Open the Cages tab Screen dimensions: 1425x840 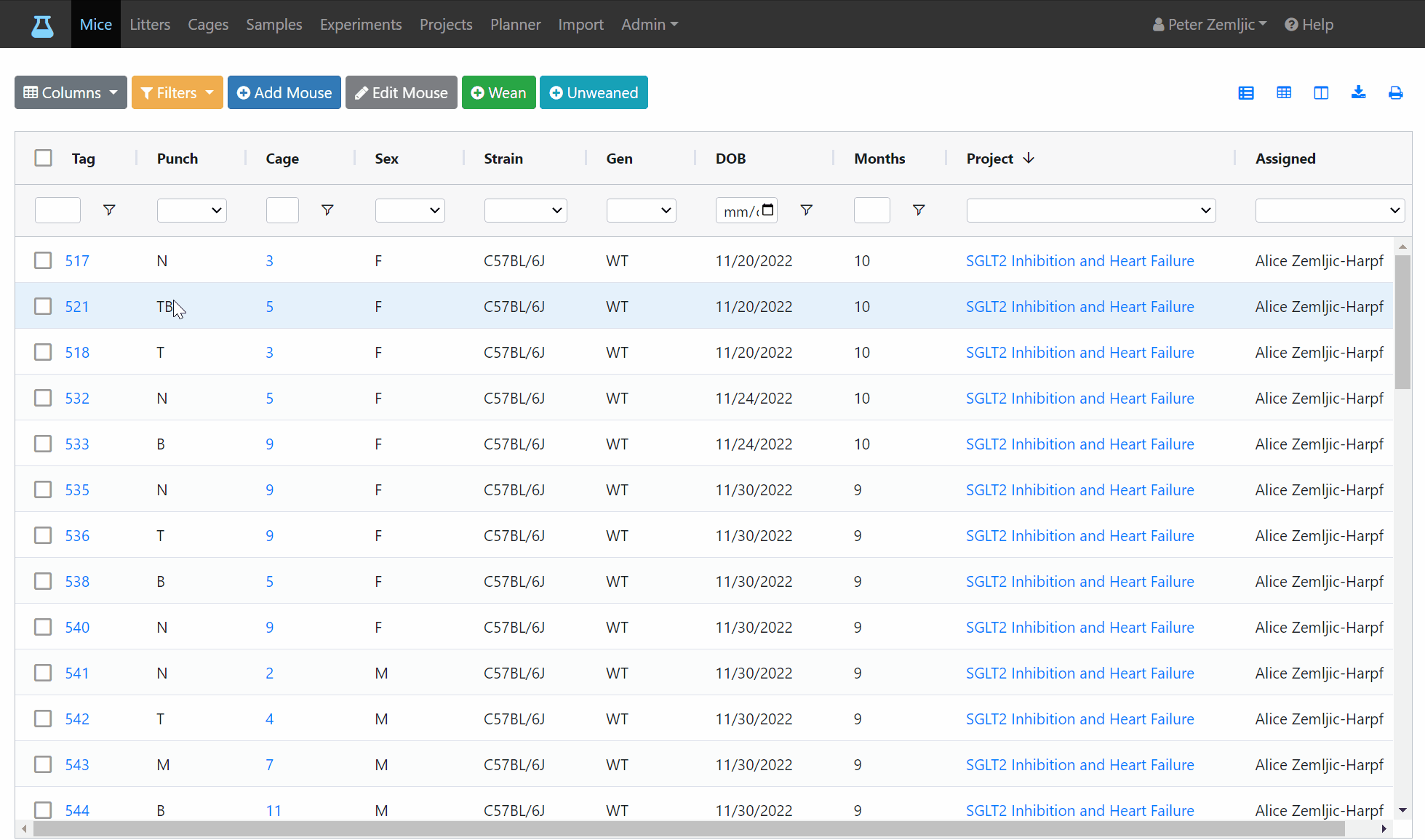[208, 25]
